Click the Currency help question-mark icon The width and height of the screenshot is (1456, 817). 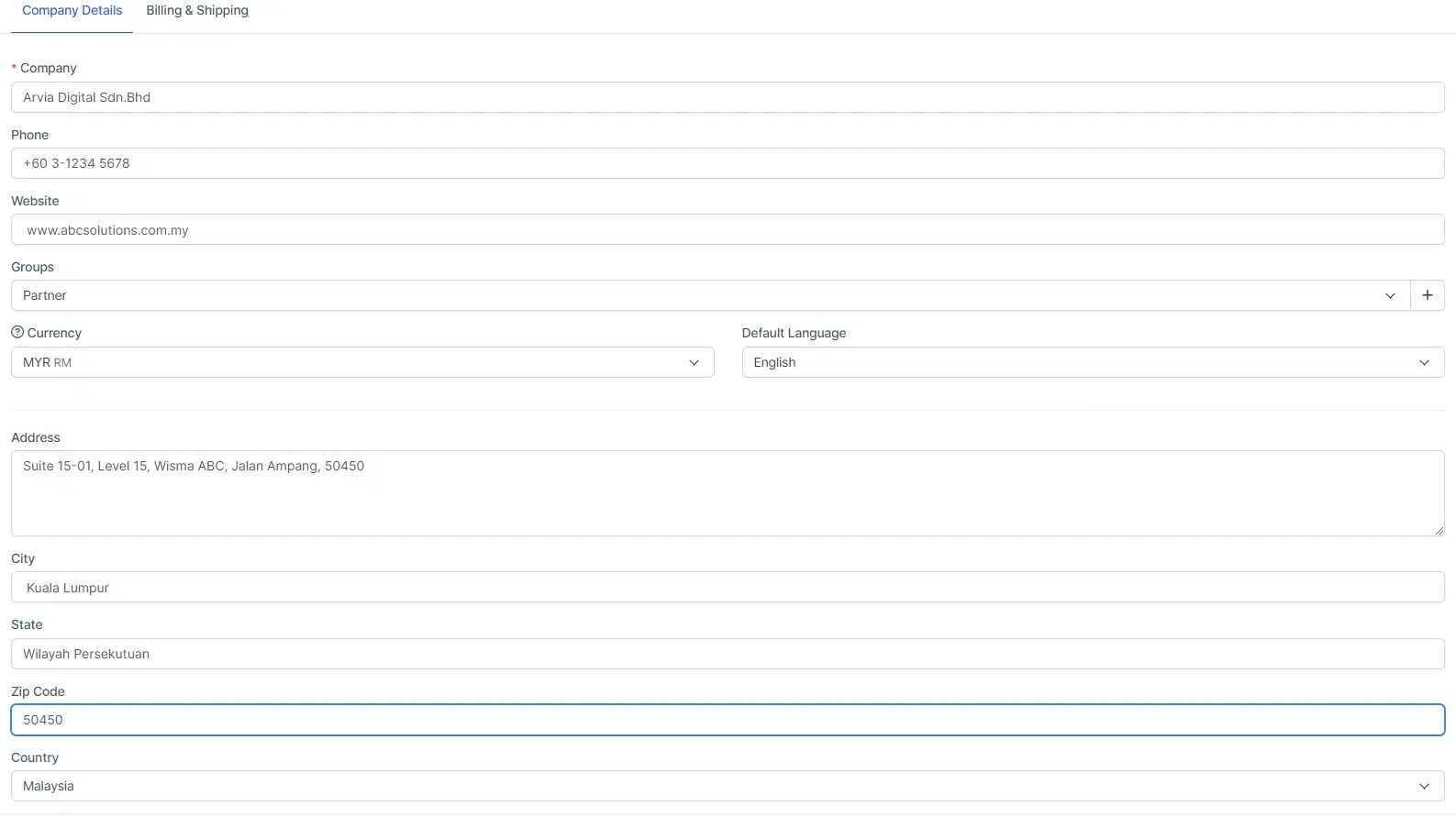tap(17, 333)
